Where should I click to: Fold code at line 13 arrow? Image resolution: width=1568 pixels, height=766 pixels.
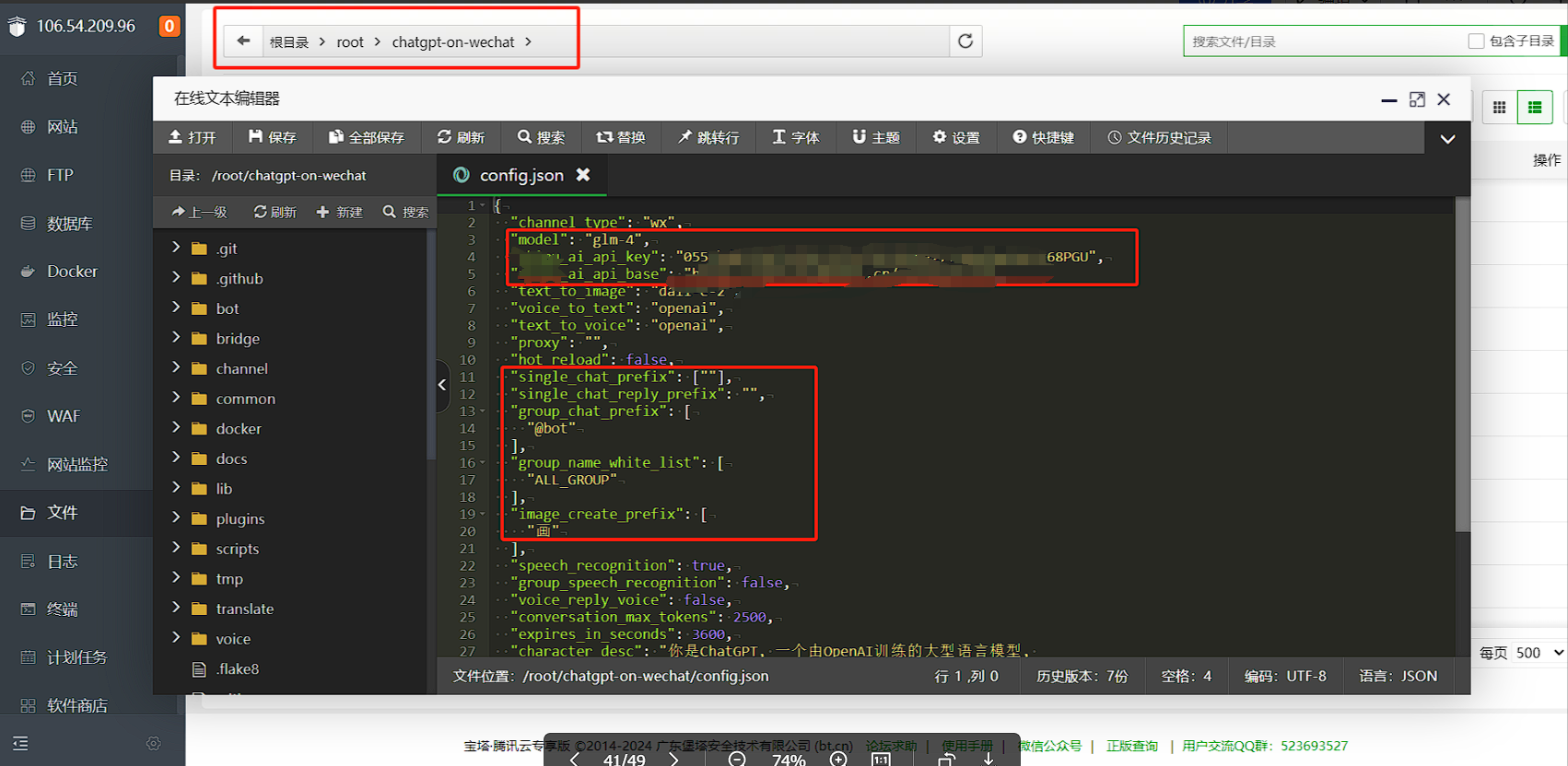pyautogui.click(x=483, y=412)
